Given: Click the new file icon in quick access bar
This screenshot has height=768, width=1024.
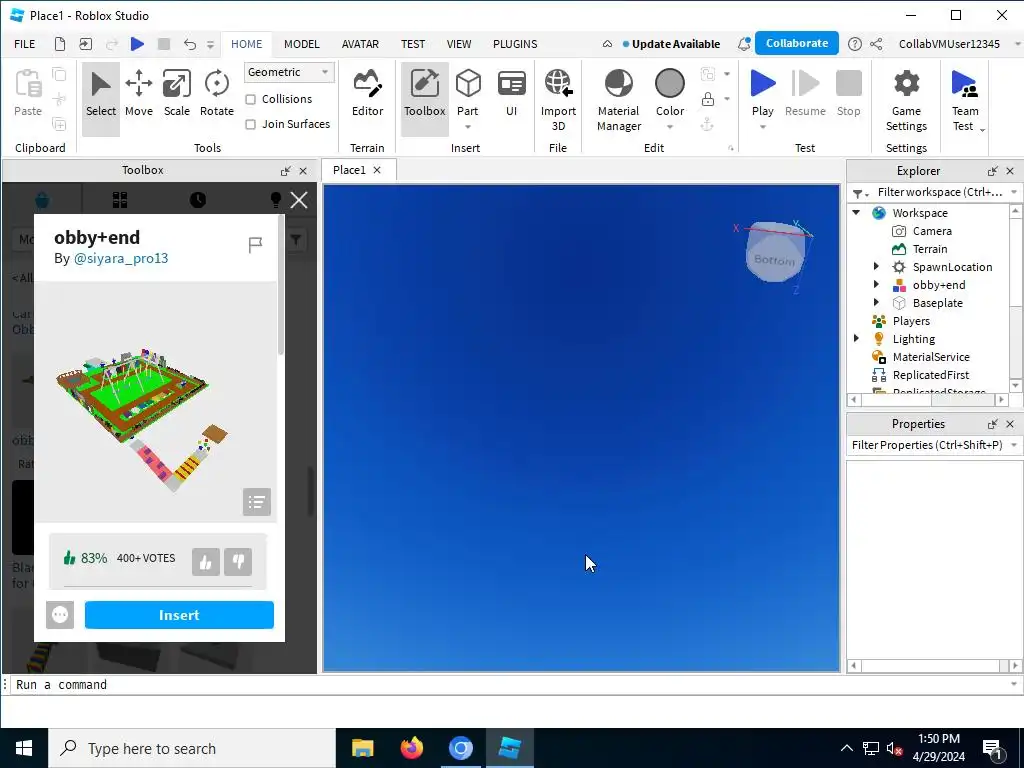Looking at the screenshot, I should [x=59, y=44].
